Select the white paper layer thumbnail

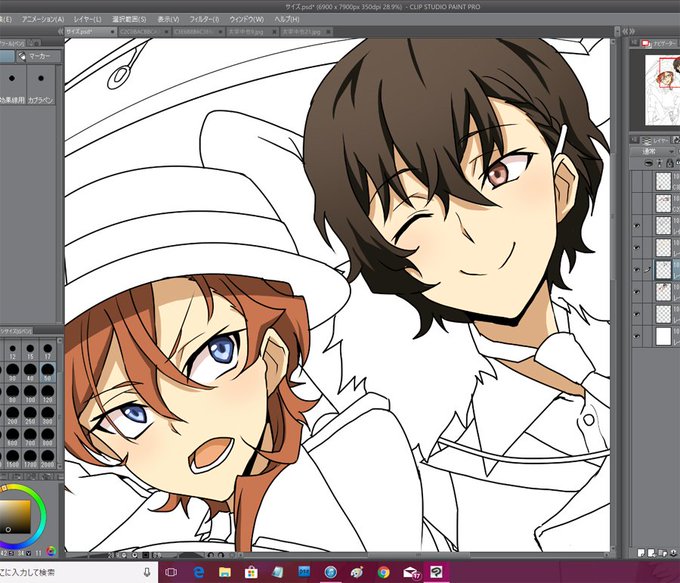click(663, 337)
